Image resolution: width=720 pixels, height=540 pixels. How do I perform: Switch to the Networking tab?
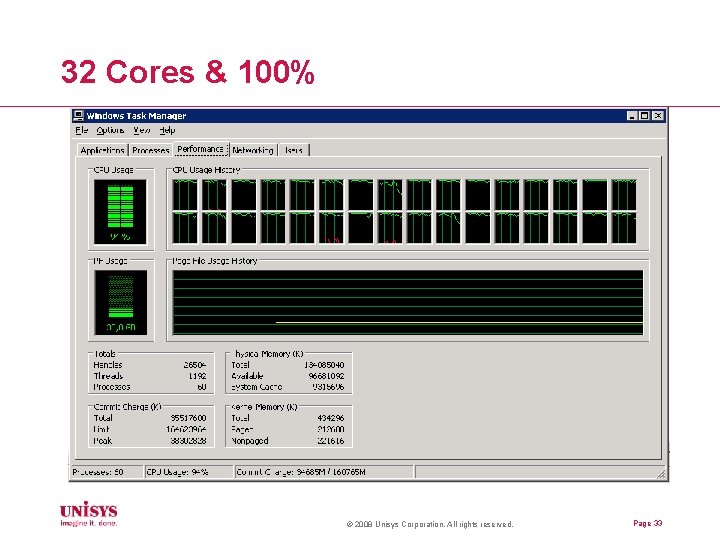[x=253, y=150]
